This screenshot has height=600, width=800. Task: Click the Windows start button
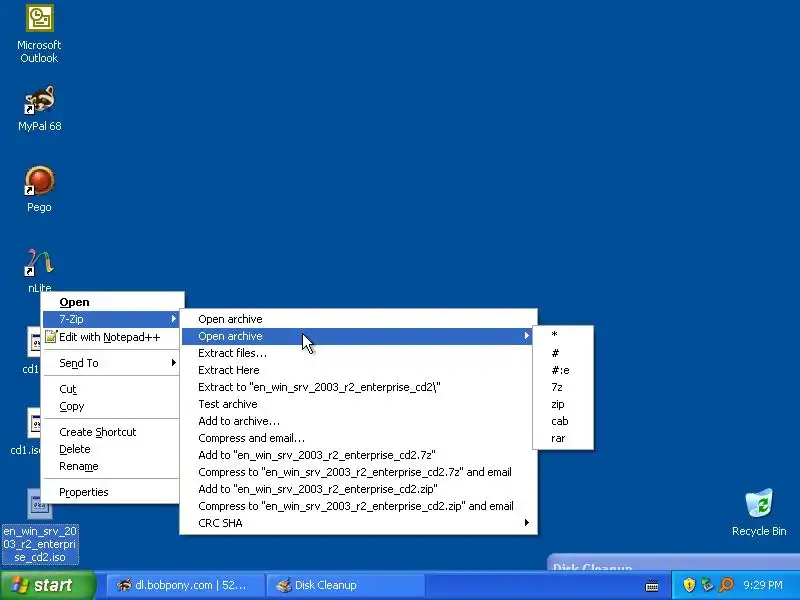coord(47,585)
